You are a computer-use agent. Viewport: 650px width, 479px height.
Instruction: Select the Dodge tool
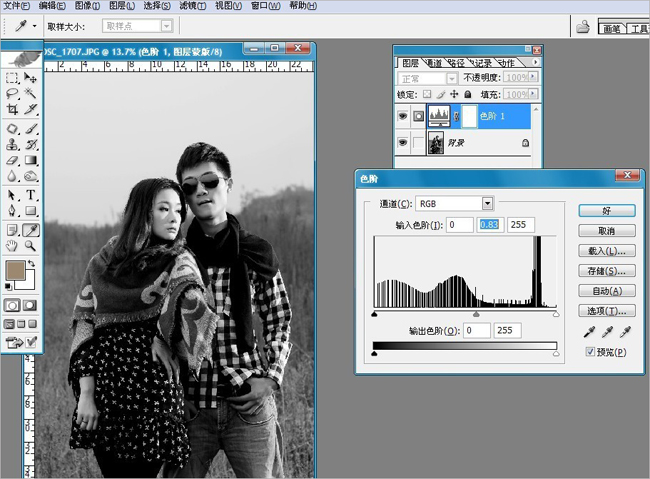(30, 176)
